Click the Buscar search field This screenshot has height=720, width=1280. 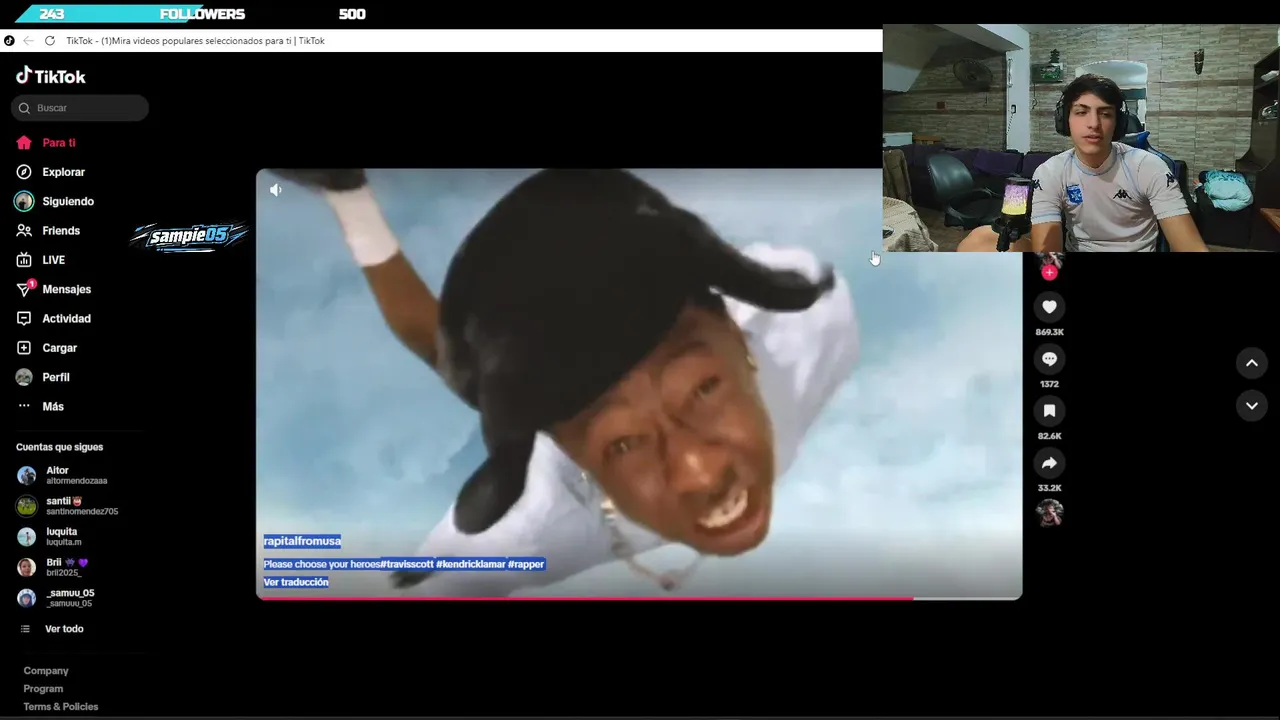click(80, 108)
